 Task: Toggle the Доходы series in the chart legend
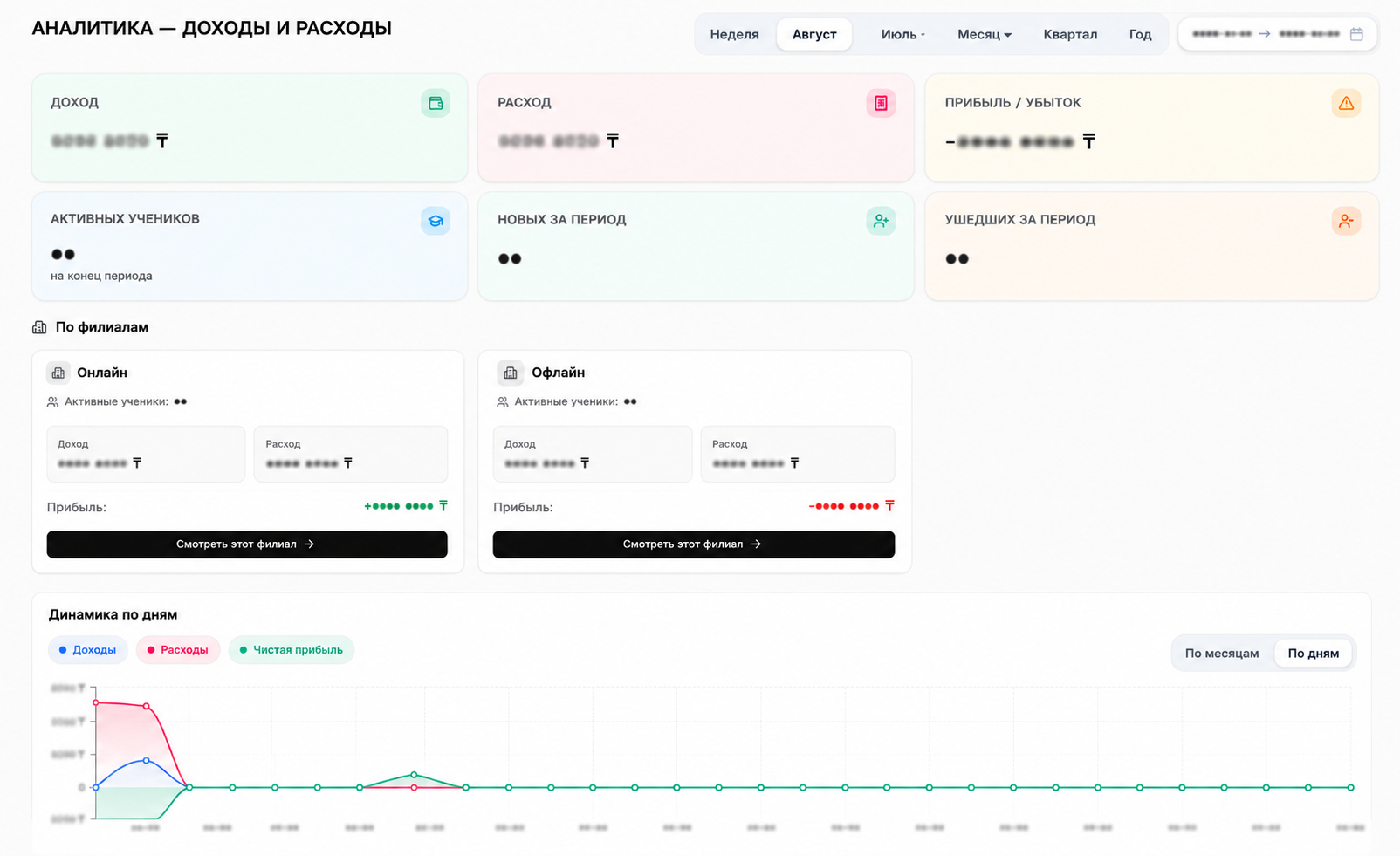[x=88, y=650]
